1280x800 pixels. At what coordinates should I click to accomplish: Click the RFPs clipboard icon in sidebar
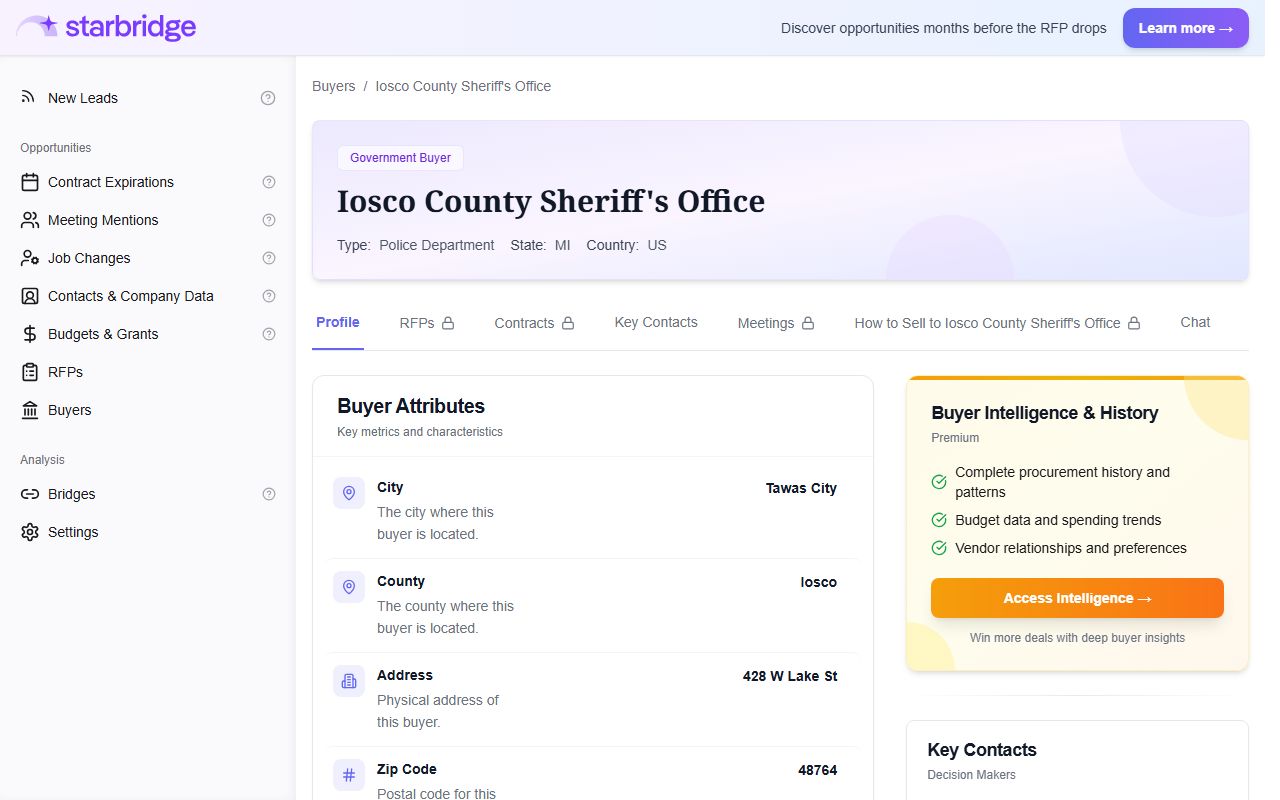tap(30, 372)
